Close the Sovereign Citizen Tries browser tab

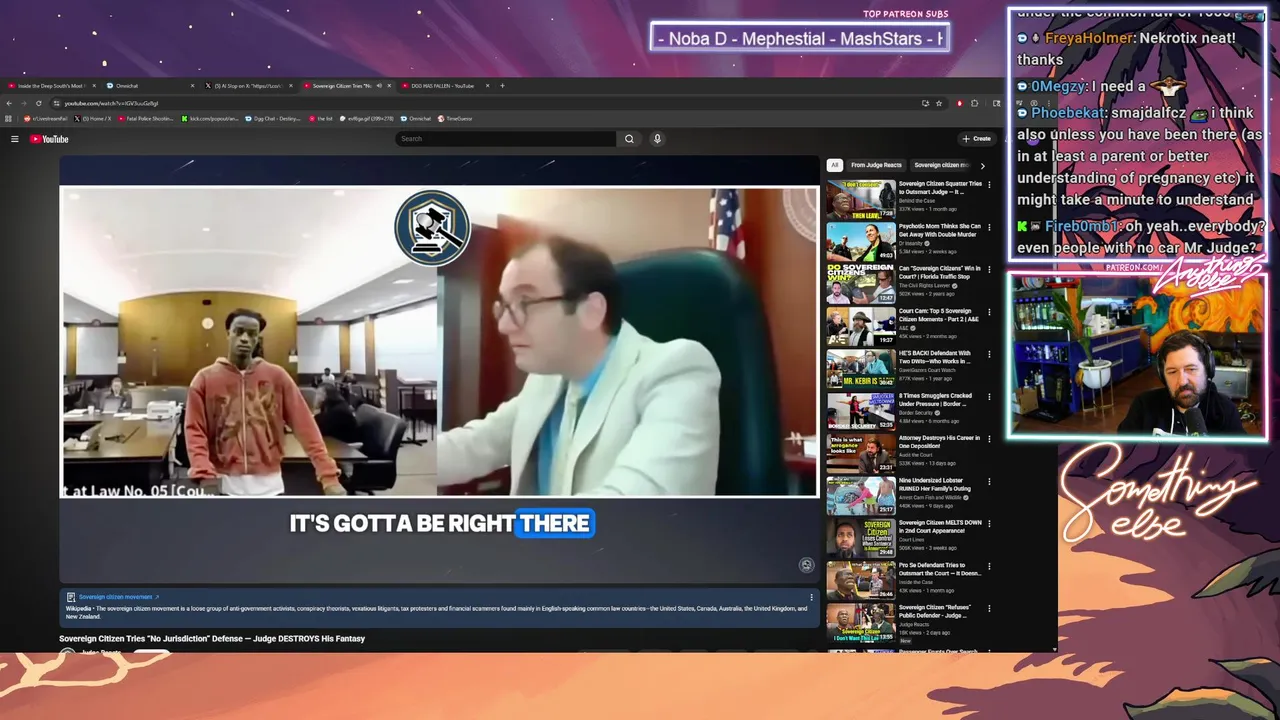tap(389, 86)
